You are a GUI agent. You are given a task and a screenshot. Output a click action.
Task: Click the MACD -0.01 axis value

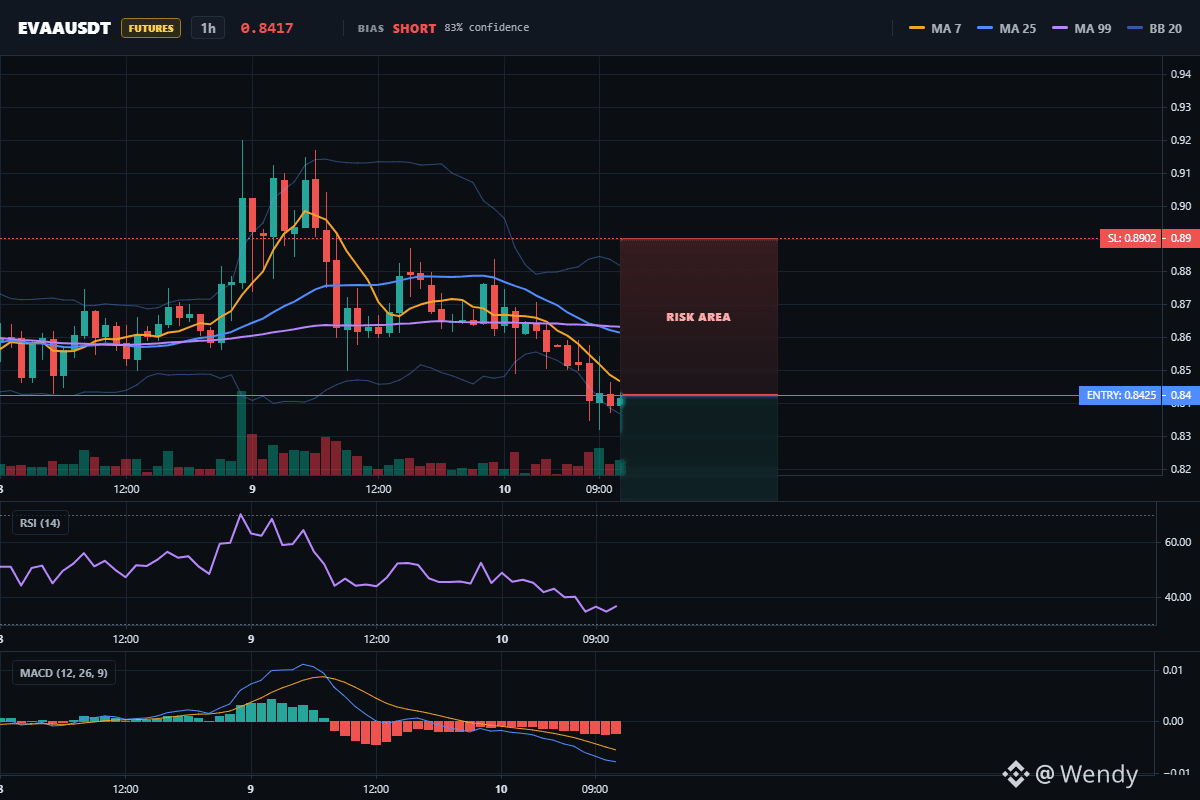pos(1176,772)
